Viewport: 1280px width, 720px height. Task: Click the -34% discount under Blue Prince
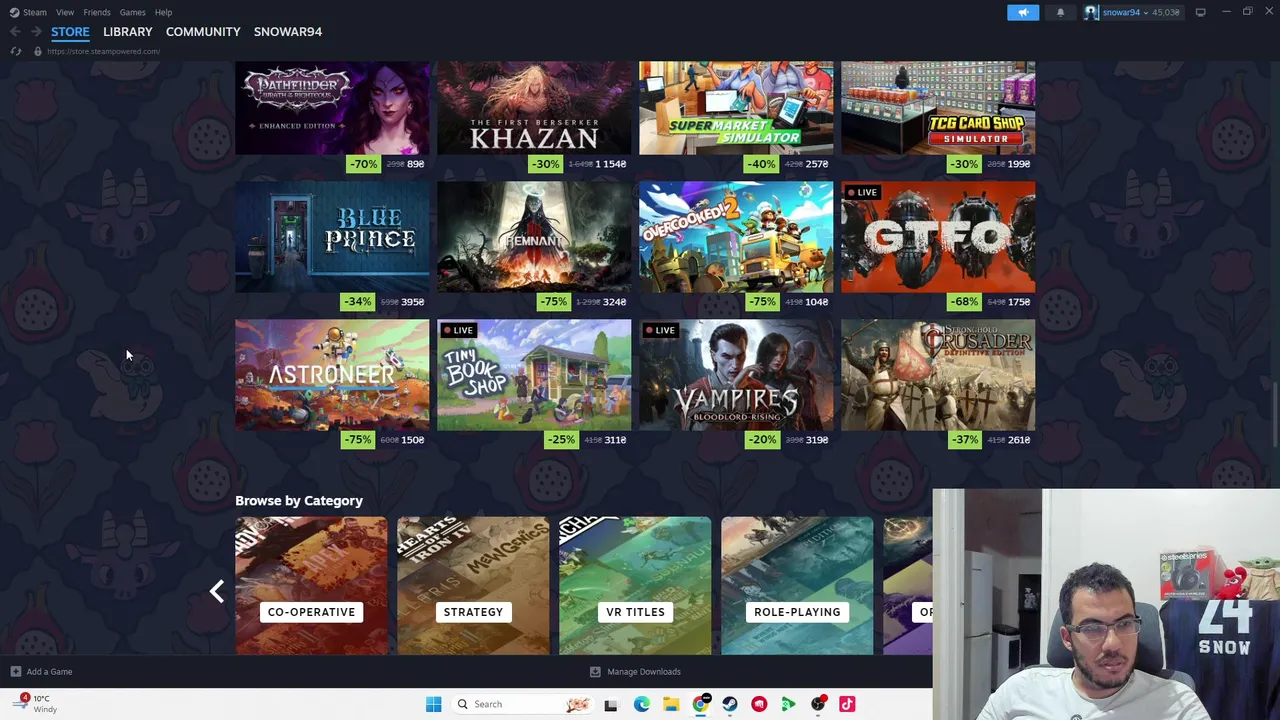coord(357,302)
